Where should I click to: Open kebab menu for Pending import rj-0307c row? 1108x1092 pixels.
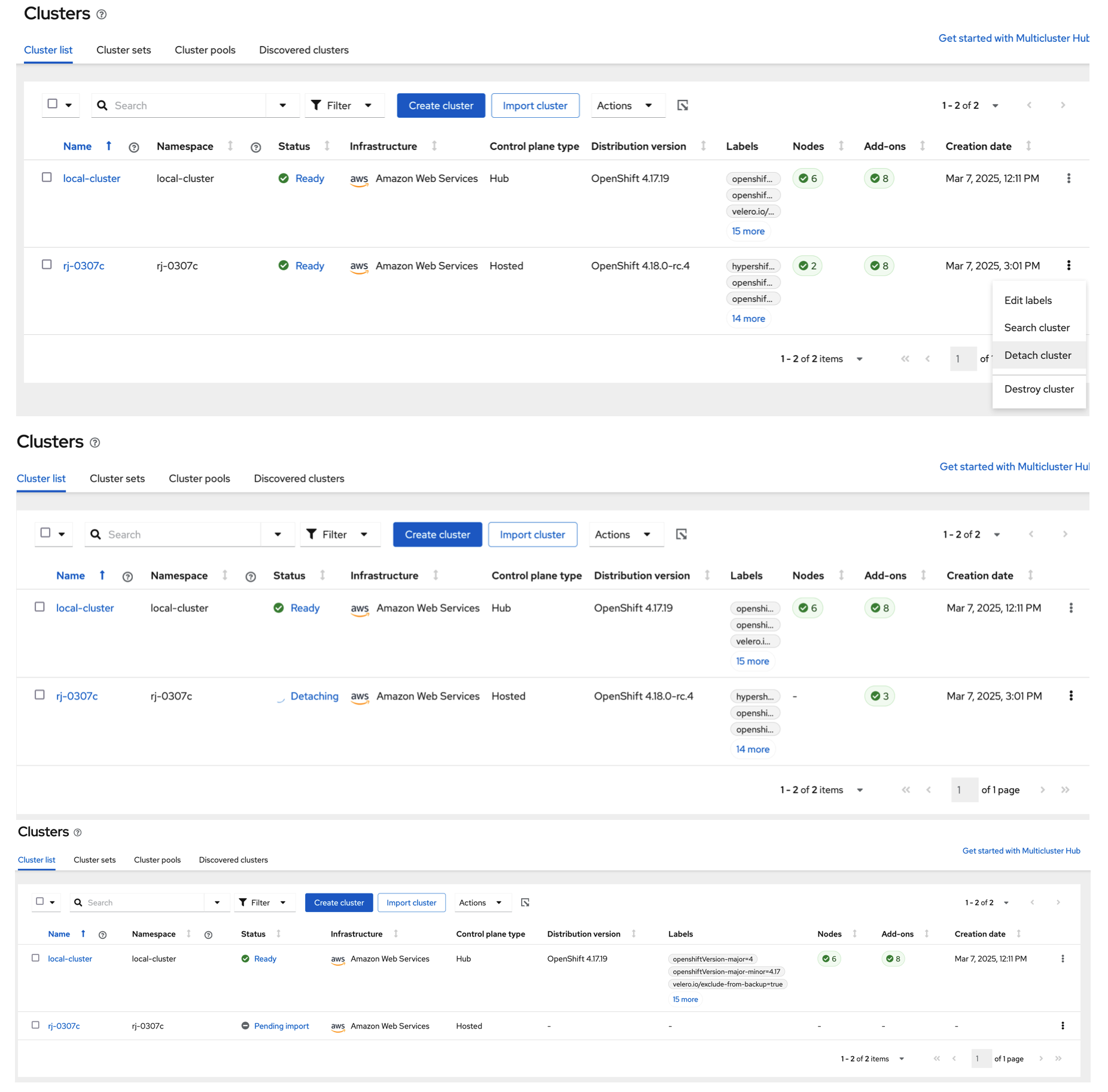(x=1063, y=1026)
